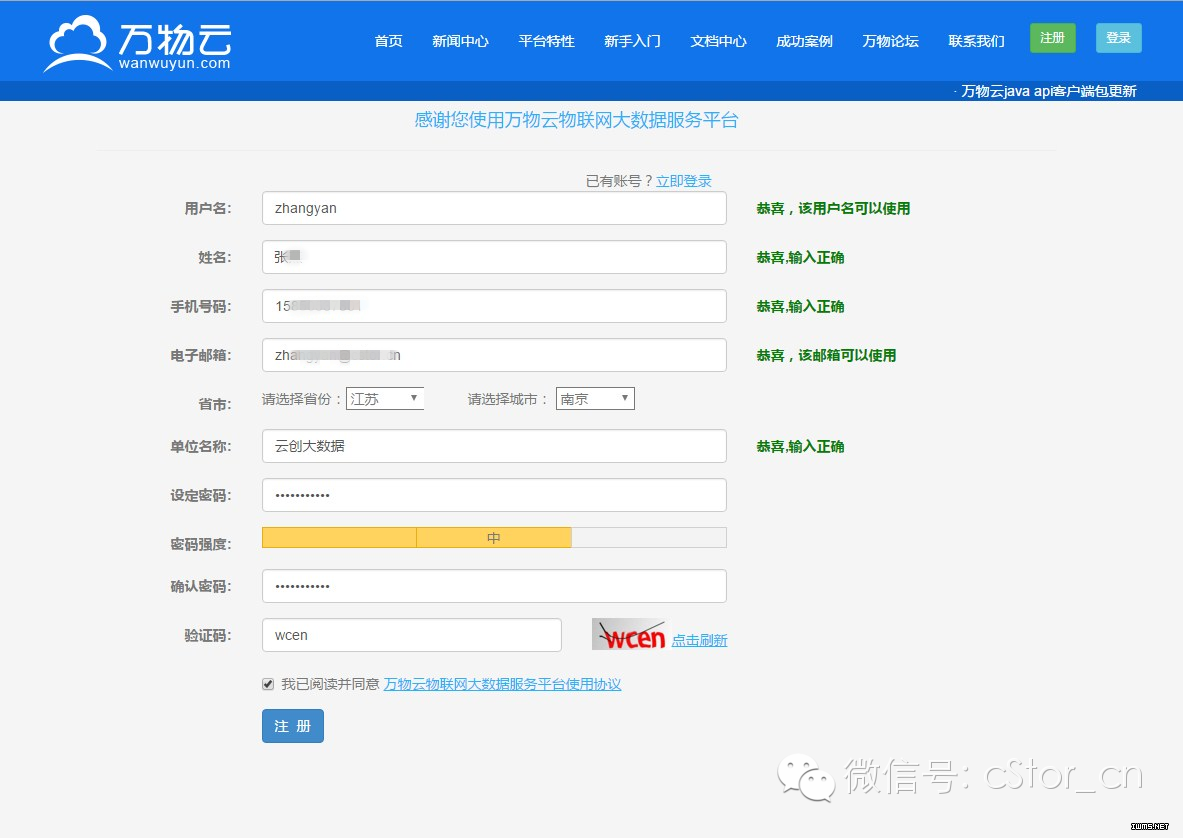Click the 电子邮箱 email field
Screen dimensions: 1183x838
[494, 355]
